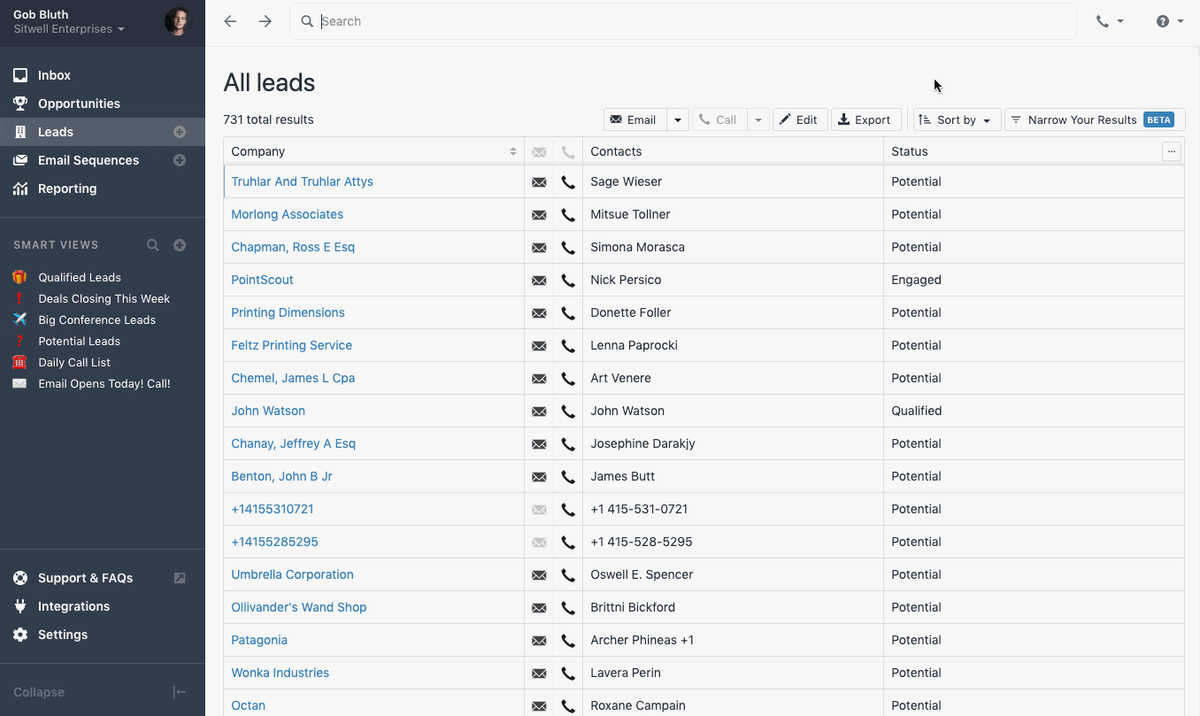Click the envelope icon for Morlong Associates
This screenshot has width=1200, height=716.
(539, 215)
